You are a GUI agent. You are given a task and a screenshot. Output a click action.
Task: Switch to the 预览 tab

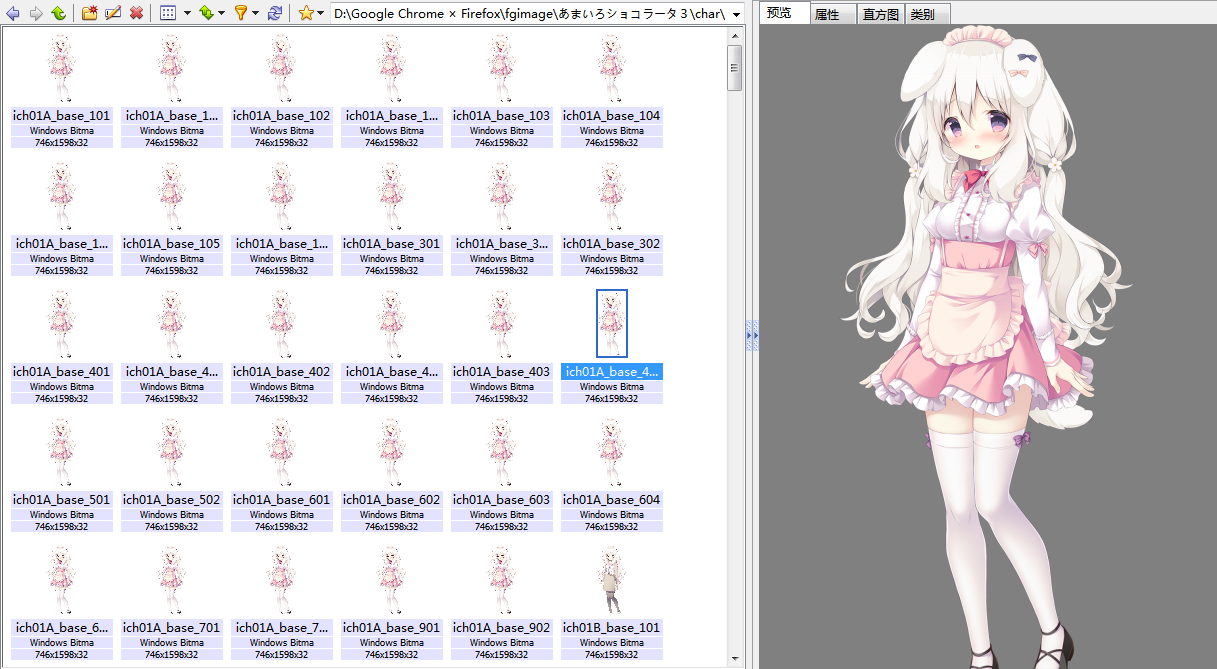click(x=784, y=13)
